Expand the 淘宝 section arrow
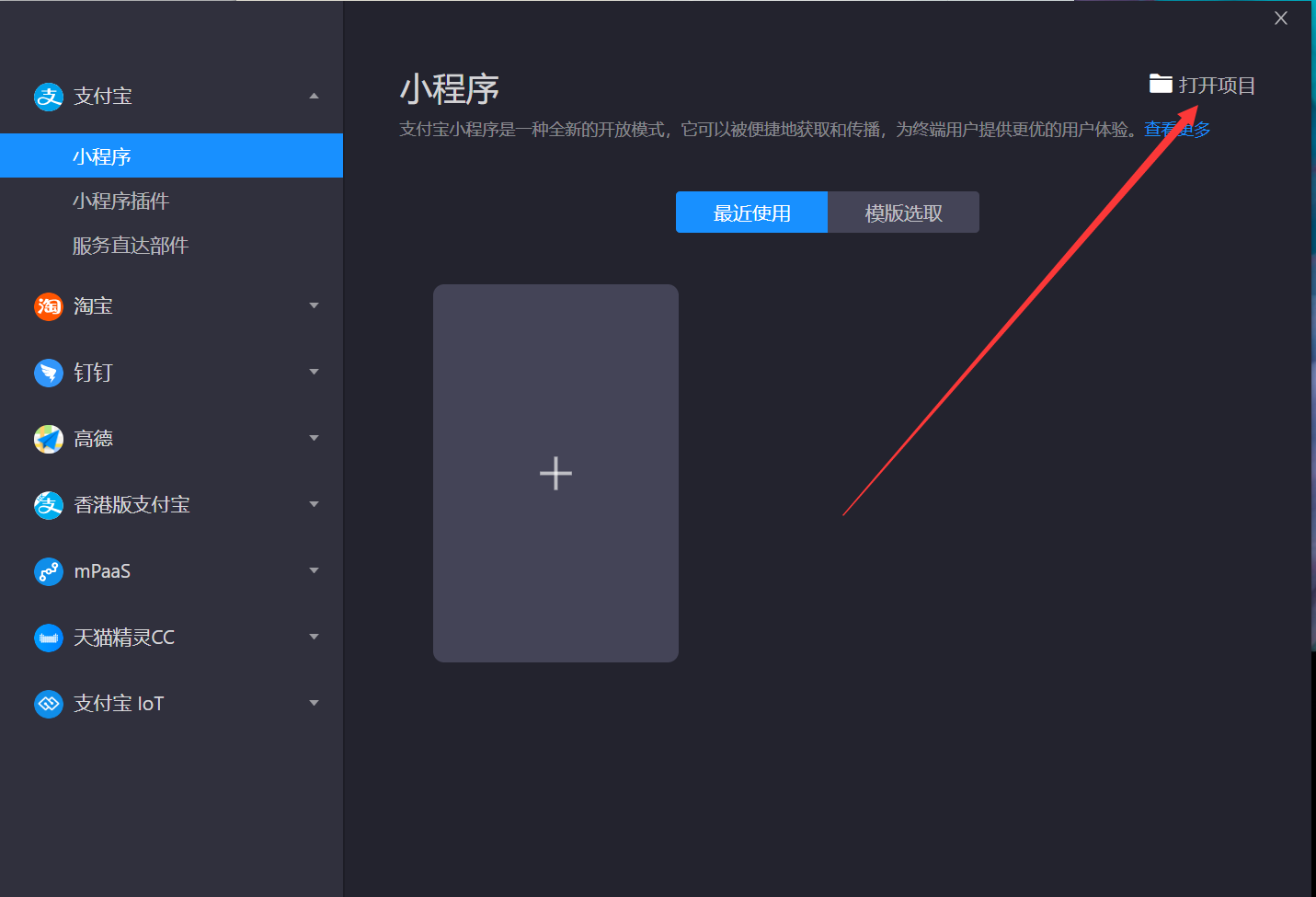Image resolution: width=1316 pixels, height=897 pixels. (315, 305)
